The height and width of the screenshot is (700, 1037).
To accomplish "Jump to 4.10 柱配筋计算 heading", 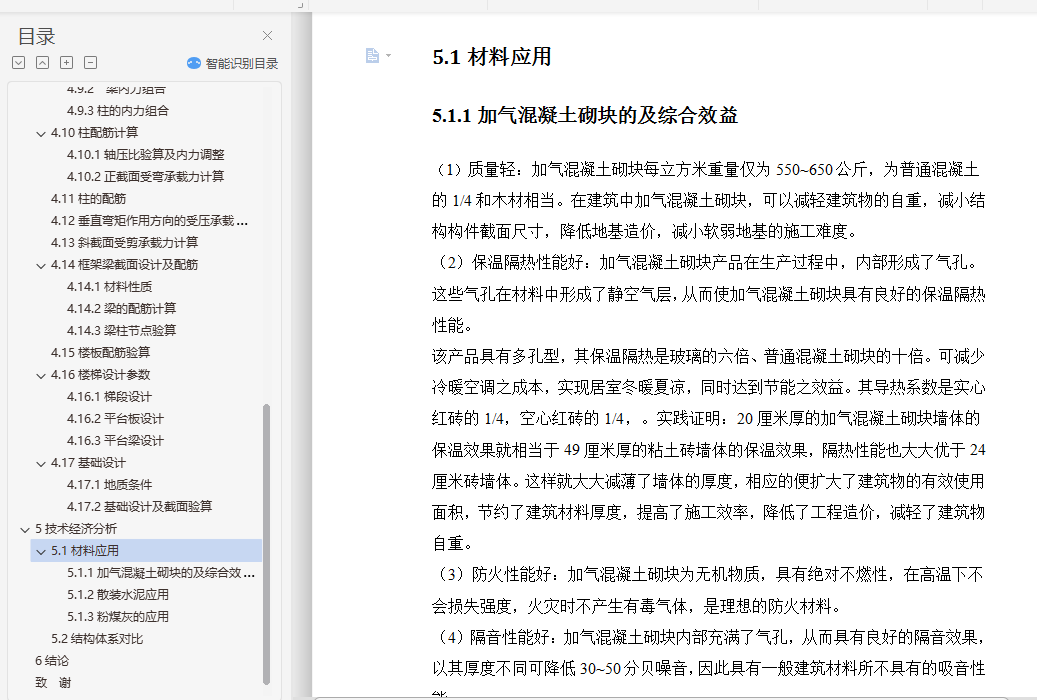I will (95, 132).
